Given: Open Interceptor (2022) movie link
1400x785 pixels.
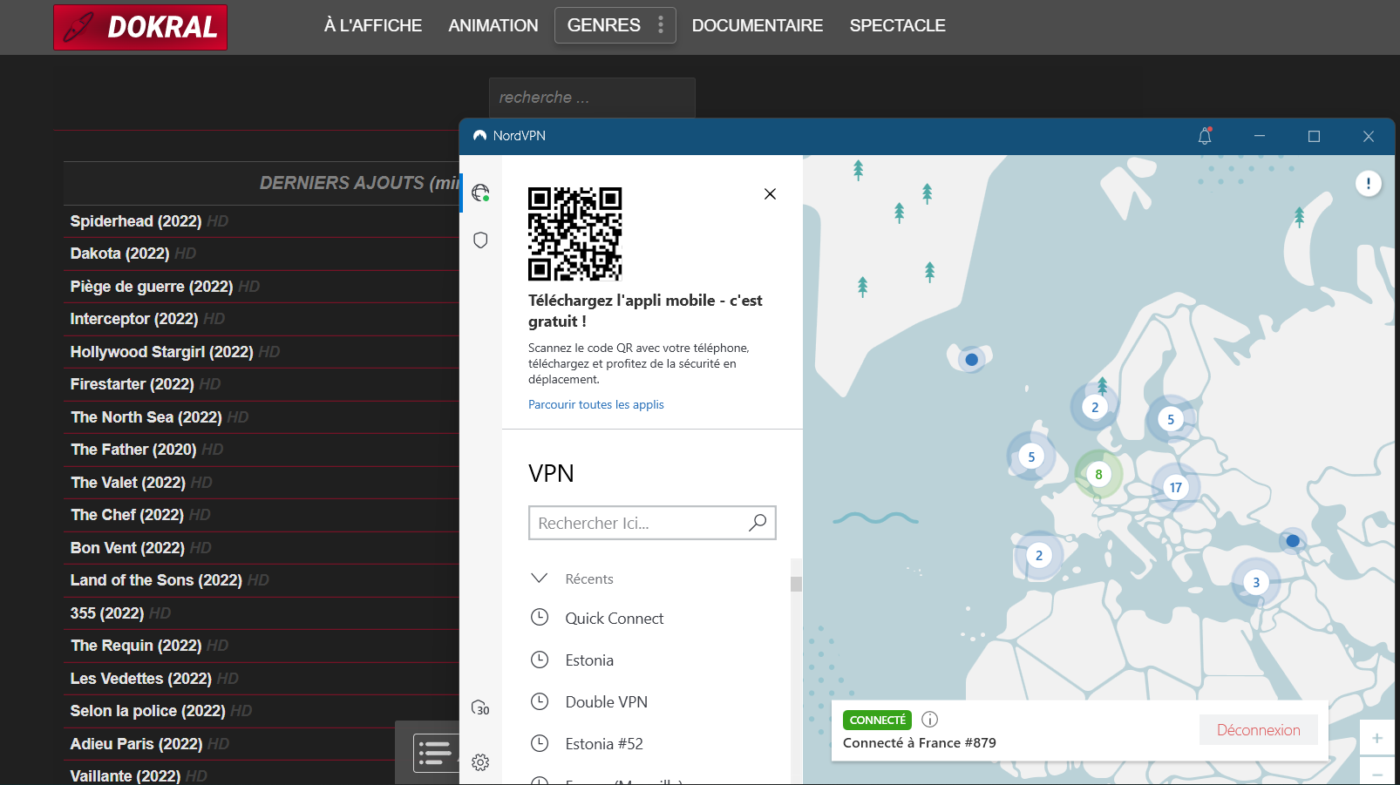Looking at the screenshot, I should [134, 319].
